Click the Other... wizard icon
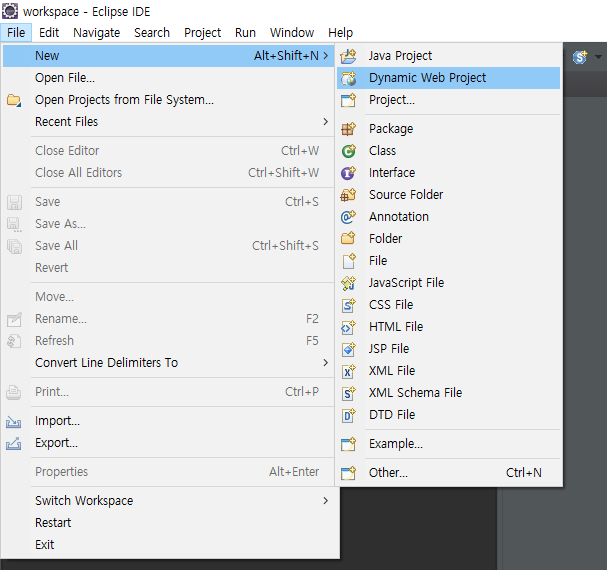The image size is (607, 570). [x=348, y=473]
